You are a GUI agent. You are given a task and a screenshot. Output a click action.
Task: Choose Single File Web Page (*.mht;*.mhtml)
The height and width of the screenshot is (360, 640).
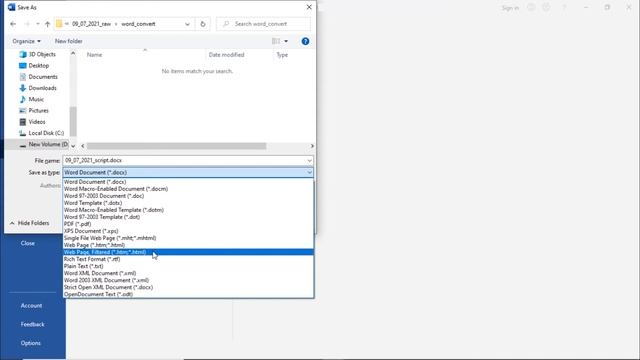[x=188, y=238]
